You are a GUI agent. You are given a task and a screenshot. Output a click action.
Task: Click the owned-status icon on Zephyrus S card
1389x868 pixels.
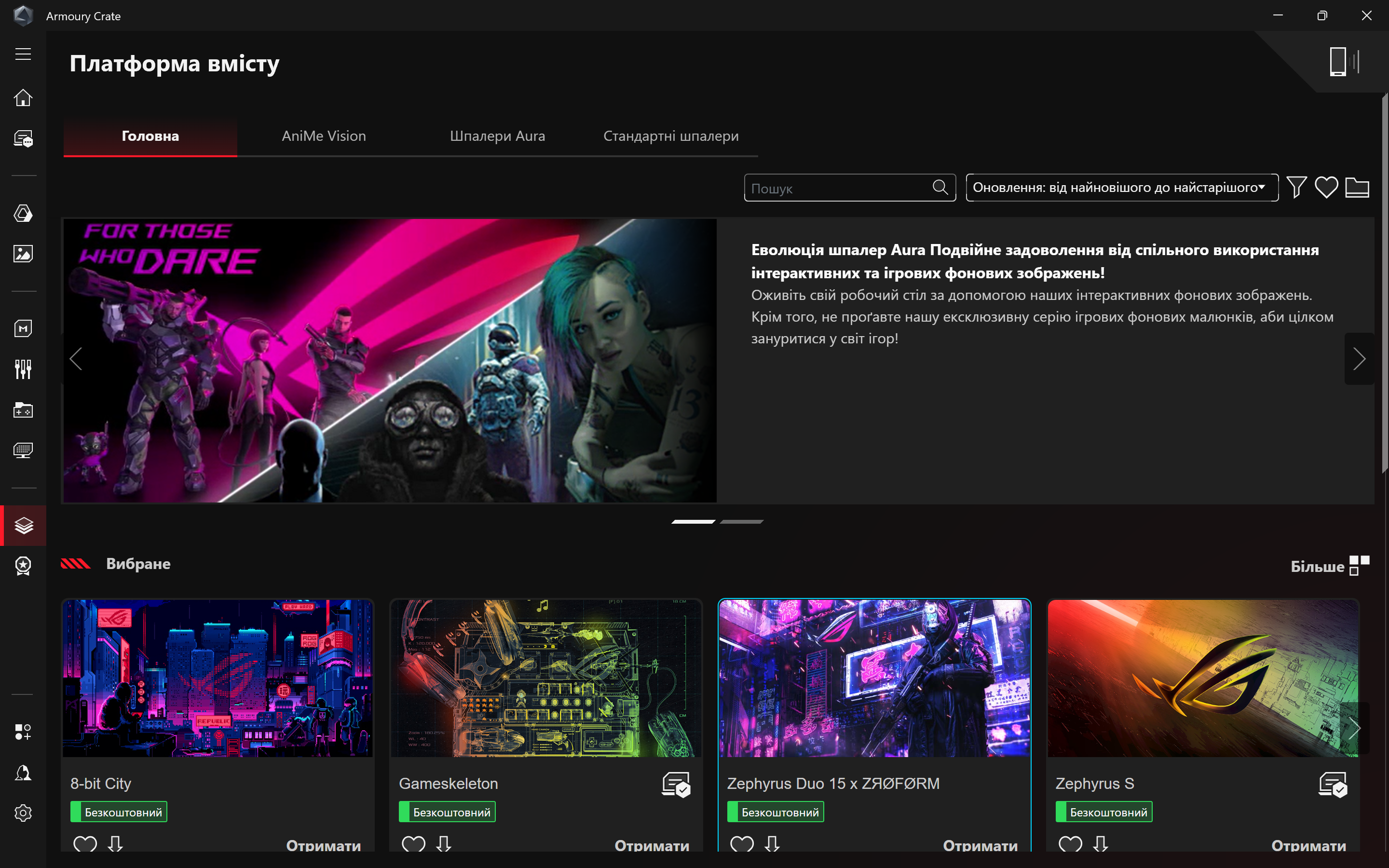coord(1333,785)
